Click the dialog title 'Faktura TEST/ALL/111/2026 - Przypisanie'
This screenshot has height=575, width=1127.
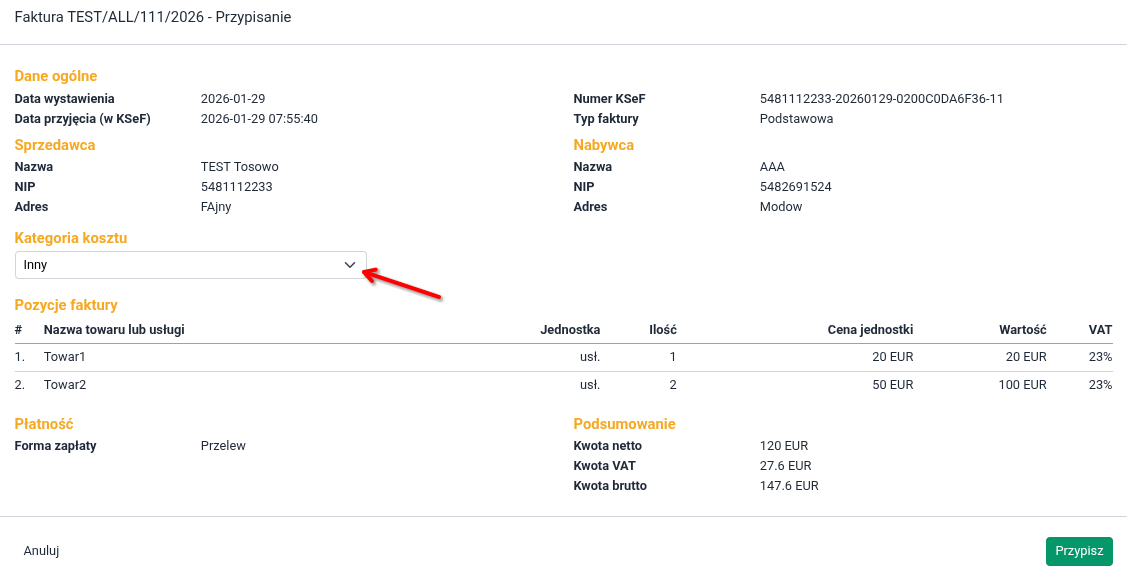click(153, 18)
